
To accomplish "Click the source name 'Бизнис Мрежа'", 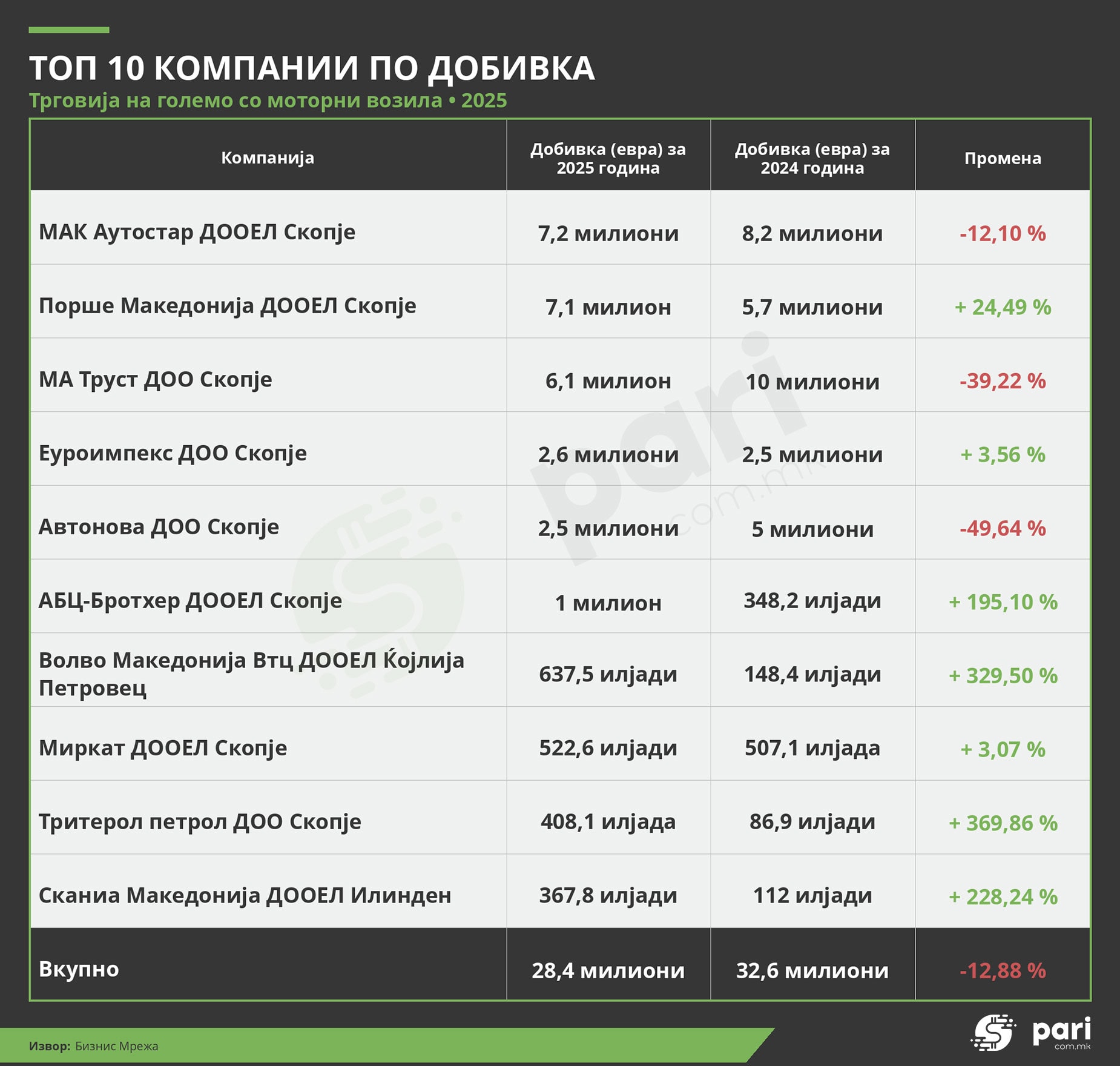I will (117, 1046).
